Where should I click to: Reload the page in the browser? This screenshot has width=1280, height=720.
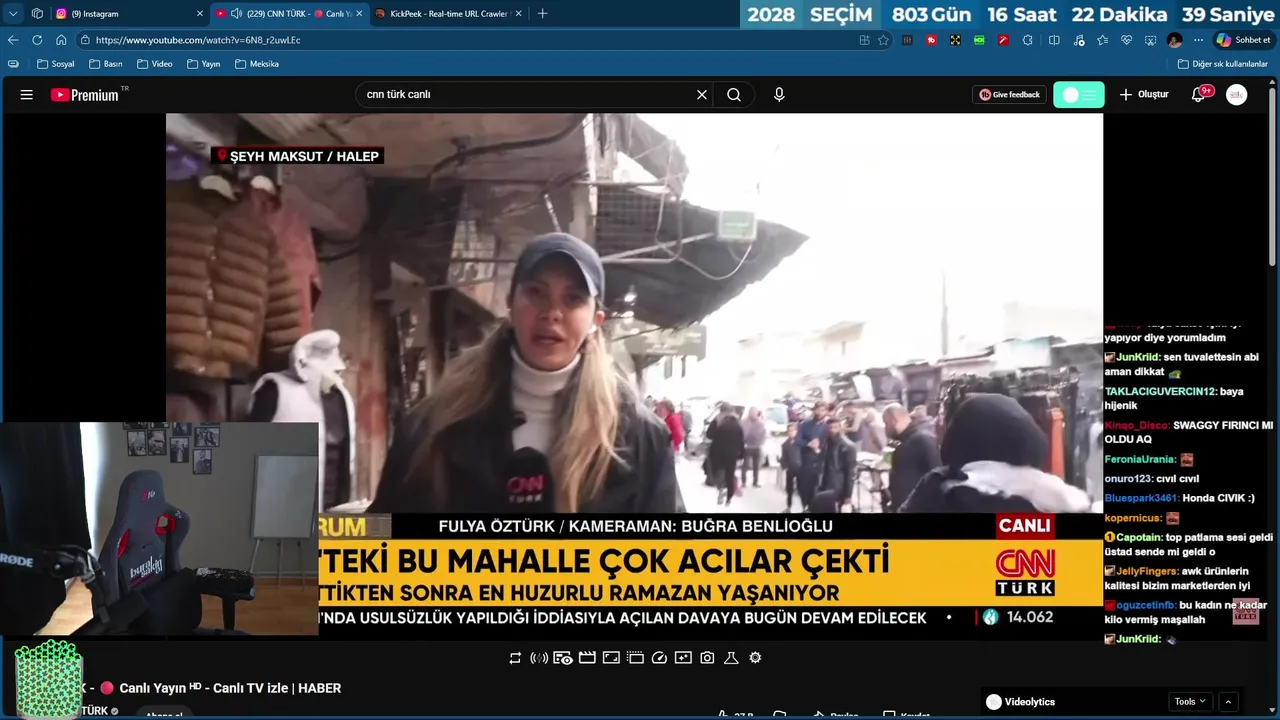tap(37, 40)
